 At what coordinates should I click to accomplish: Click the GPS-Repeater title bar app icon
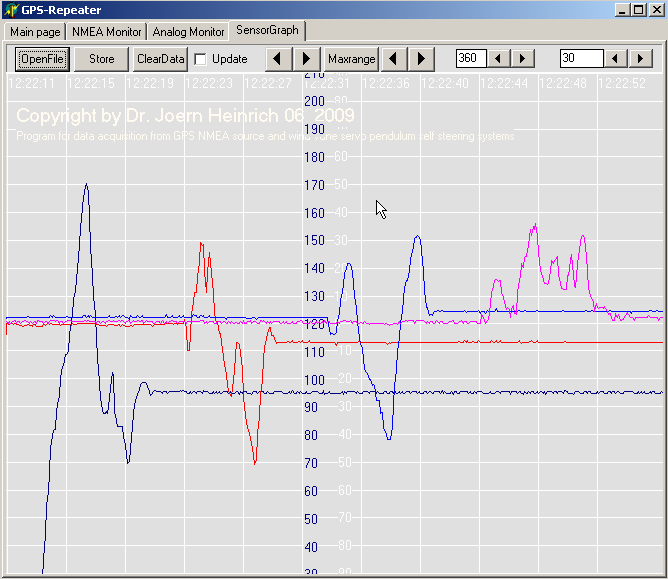tap(11, 10)
